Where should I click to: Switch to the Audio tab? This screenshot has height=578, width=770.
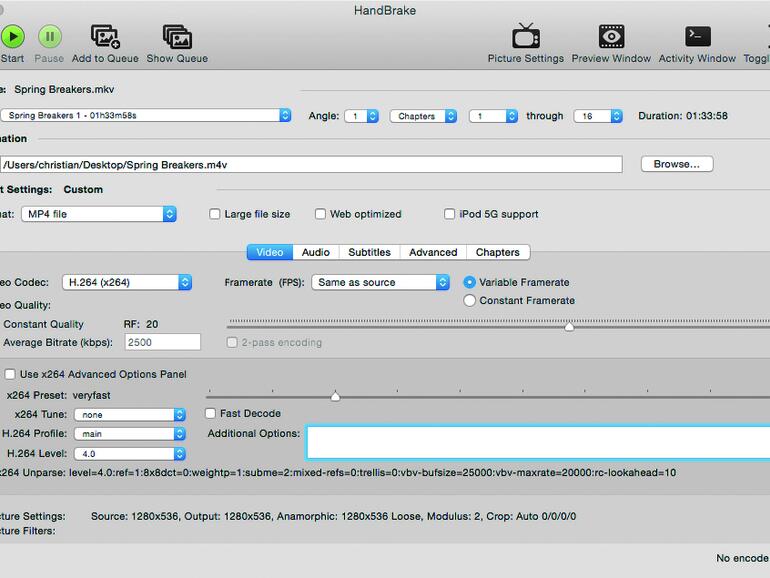pyautogui.click(x=316, y=252)
